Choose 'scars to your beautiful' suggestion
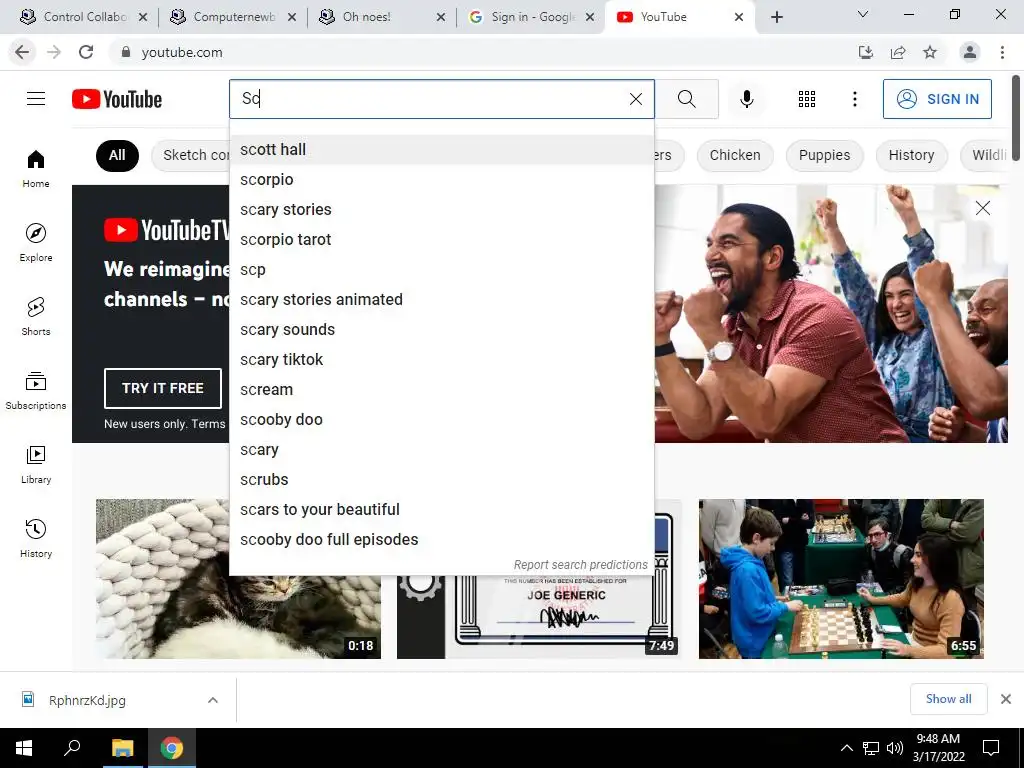Image resolution: width=1024 pixels, height=768 pixels. [441, 510]
